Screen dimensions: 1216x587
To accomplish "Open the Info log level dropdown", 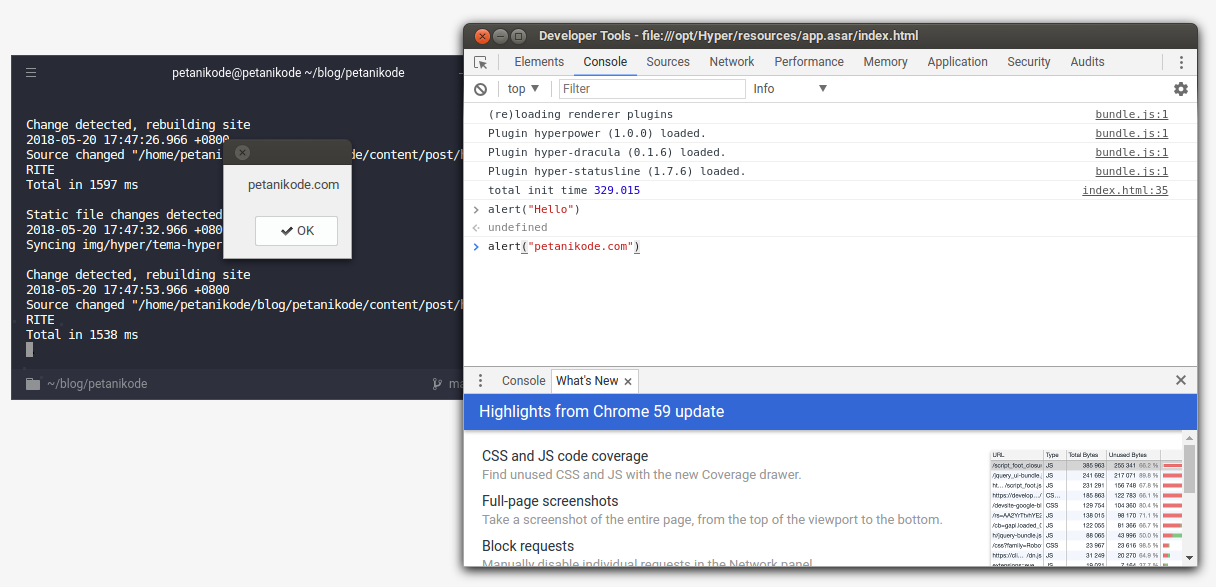I will click(790, 89).
